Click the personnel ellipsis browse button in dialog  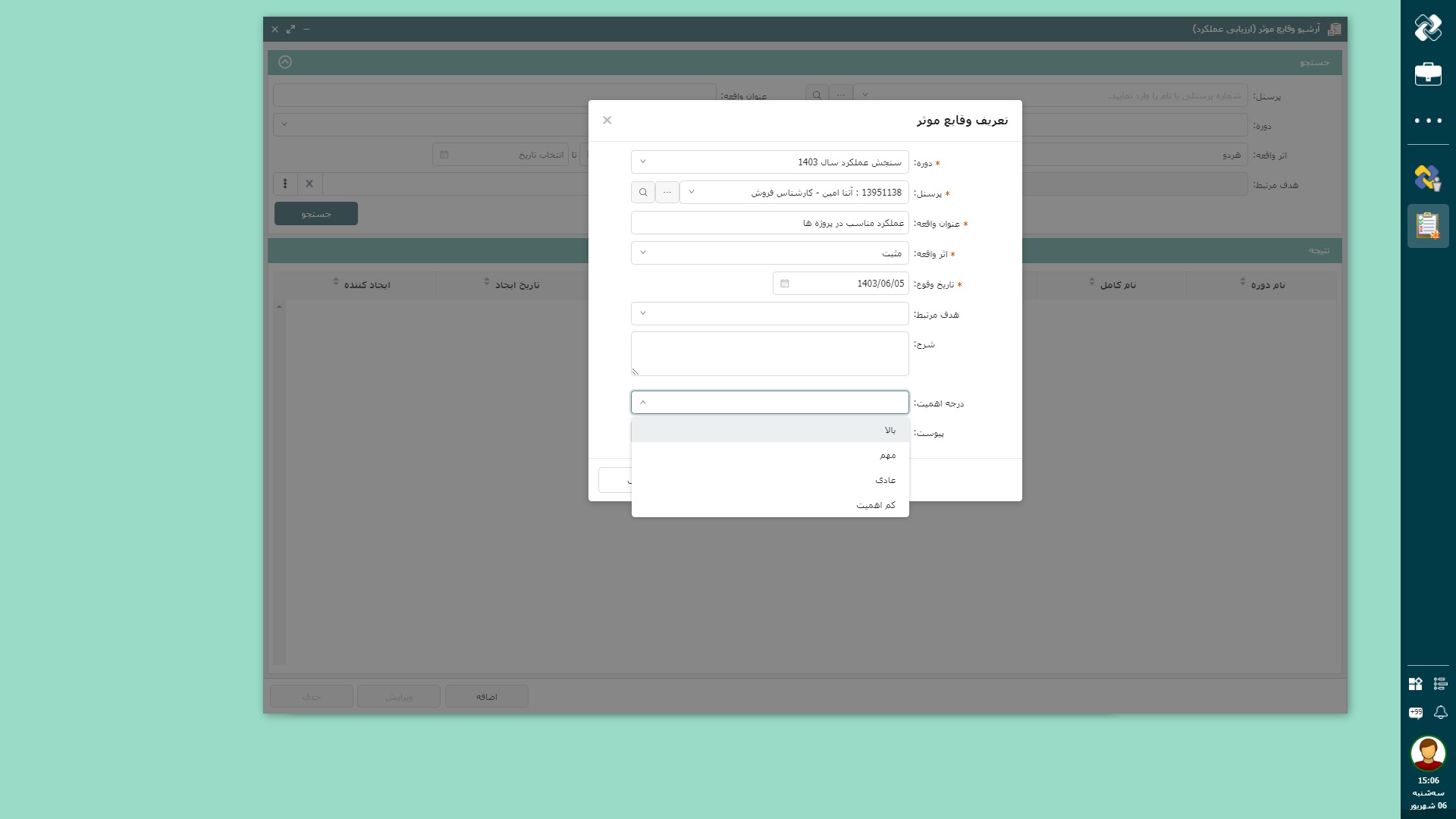[667, 193]
